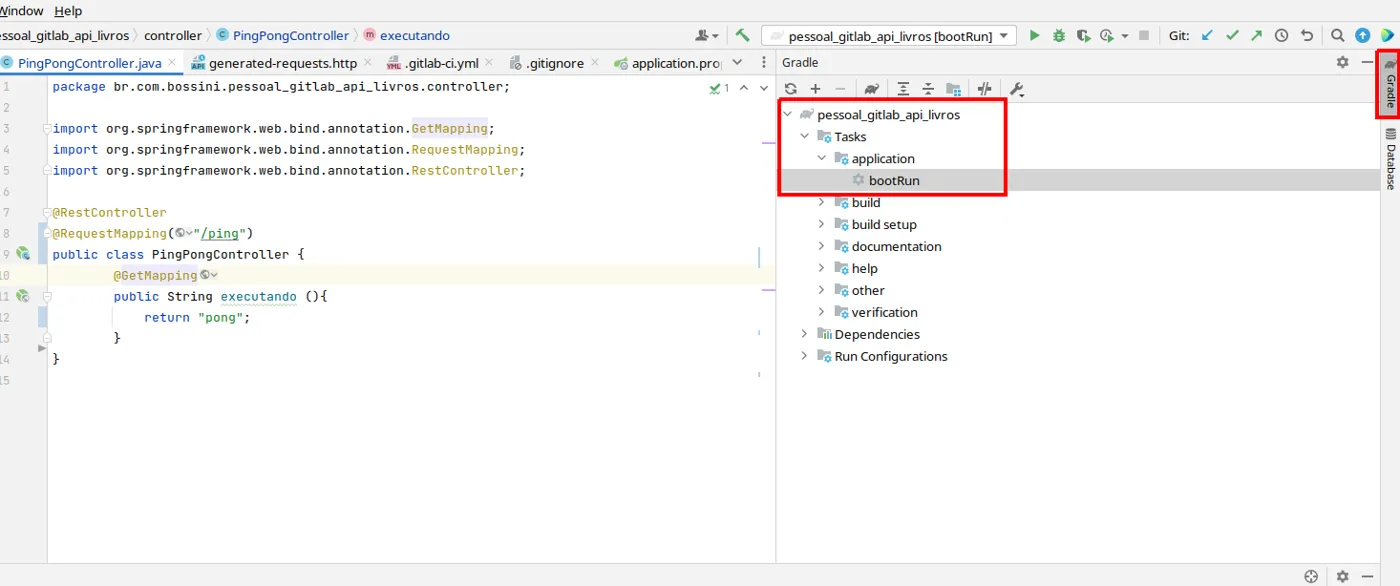The image size is (1400, 586).
Task: Expand all nodes in Gradle tree
Action: coord(903,89)
